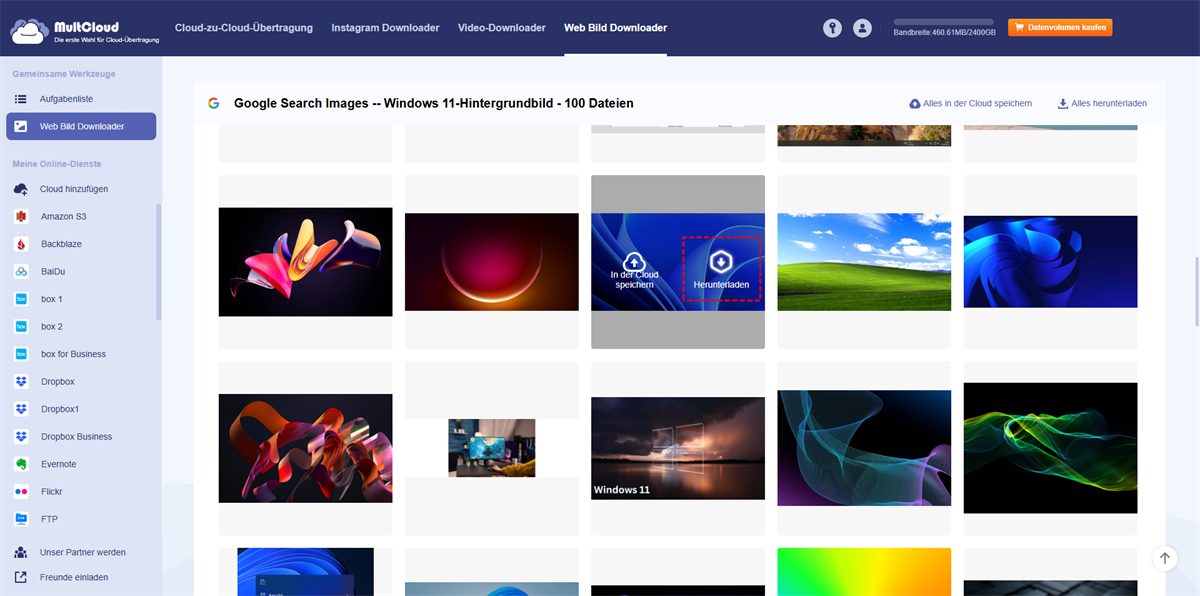Click the Dropbox1 icon
The height and width of the screenshot is (596, 1200).
pos(21,409)
